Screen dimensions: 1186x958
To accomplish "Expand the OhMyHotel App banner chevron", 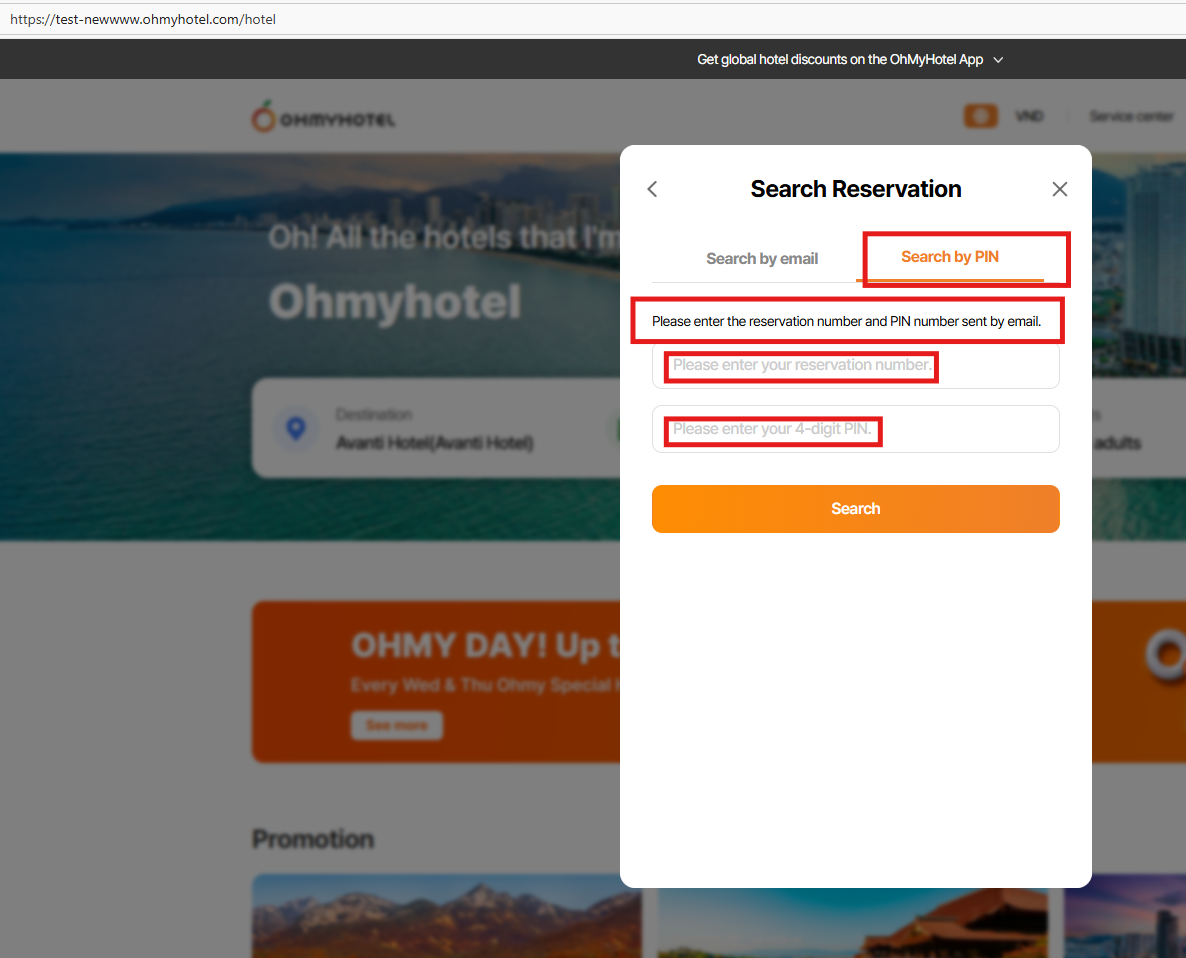I will pos(998,60).
